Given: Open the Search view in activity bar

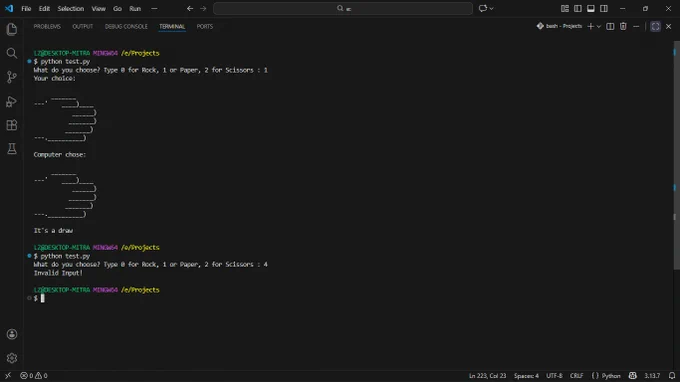Looking at the screenshot, I should 12,53.
